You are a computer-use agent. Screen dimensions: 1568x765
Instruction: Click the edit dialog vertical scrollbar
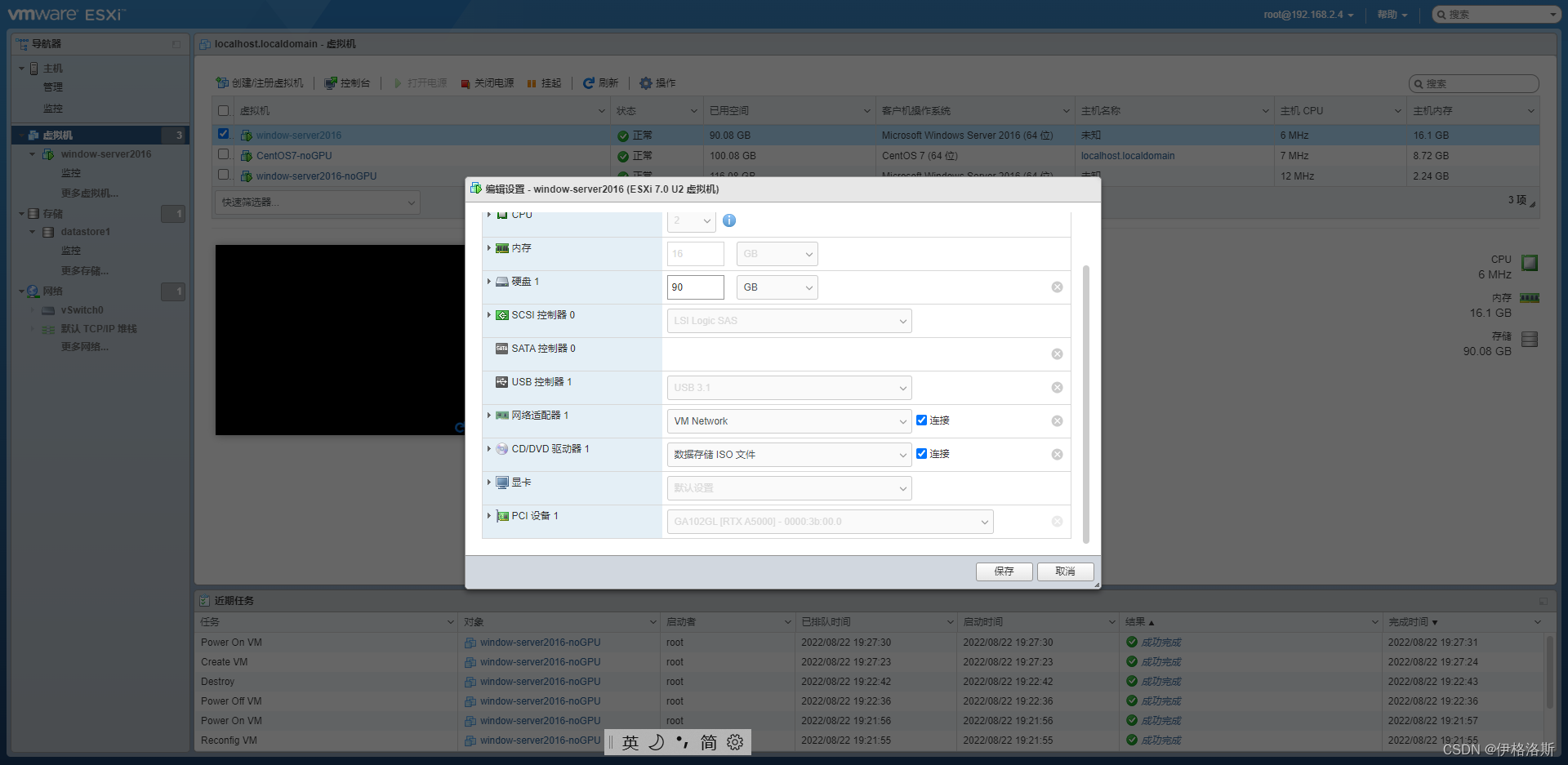coord(1086,404)
